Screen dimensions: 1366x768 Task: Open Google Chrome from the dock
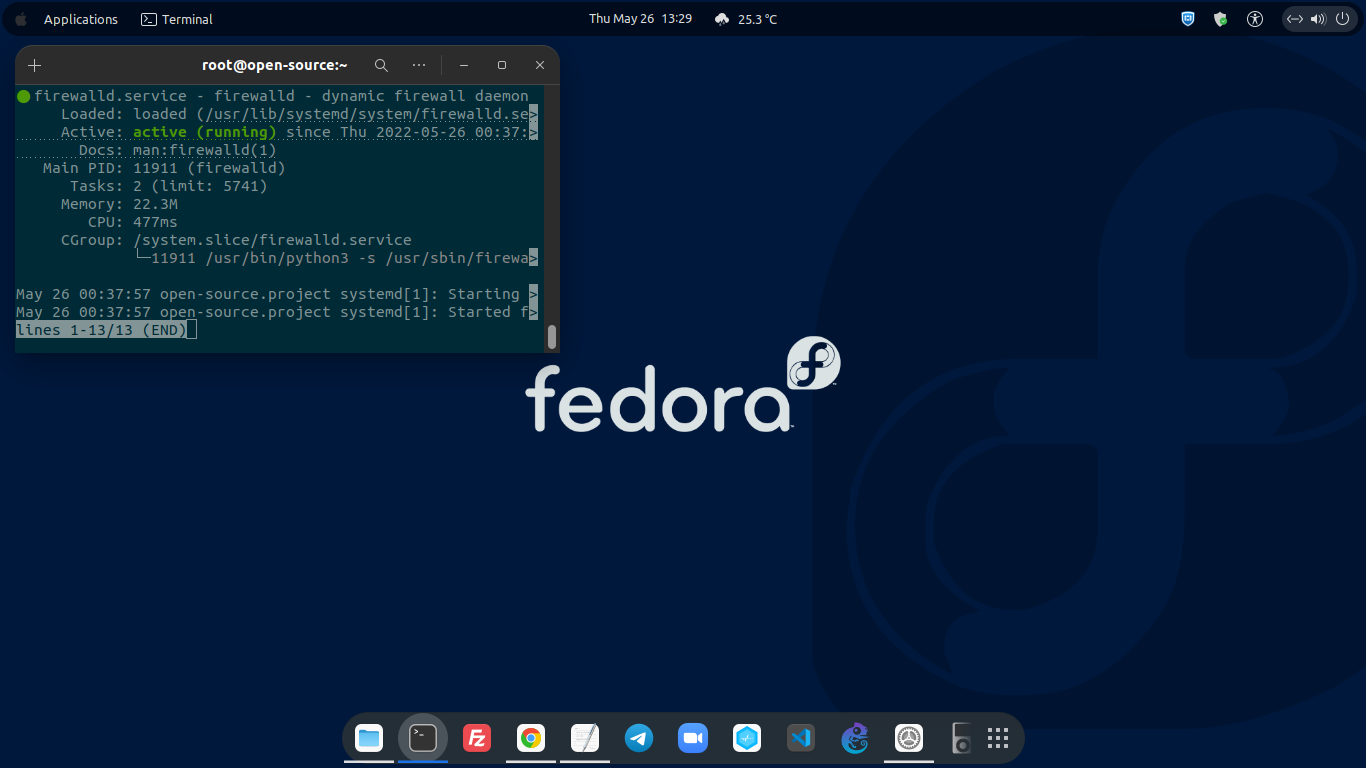(x=531, y=739)
